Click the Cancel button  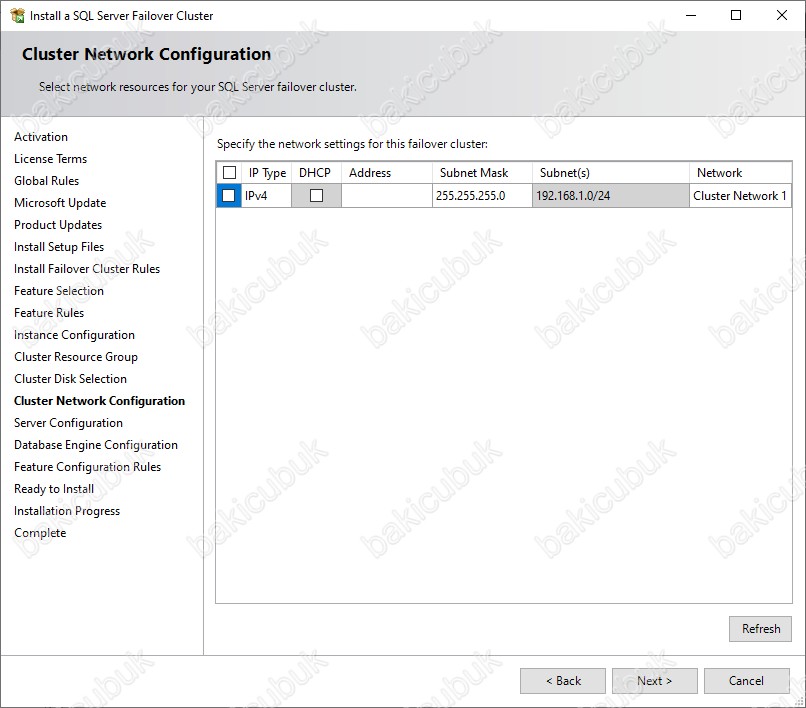[746, 681]
